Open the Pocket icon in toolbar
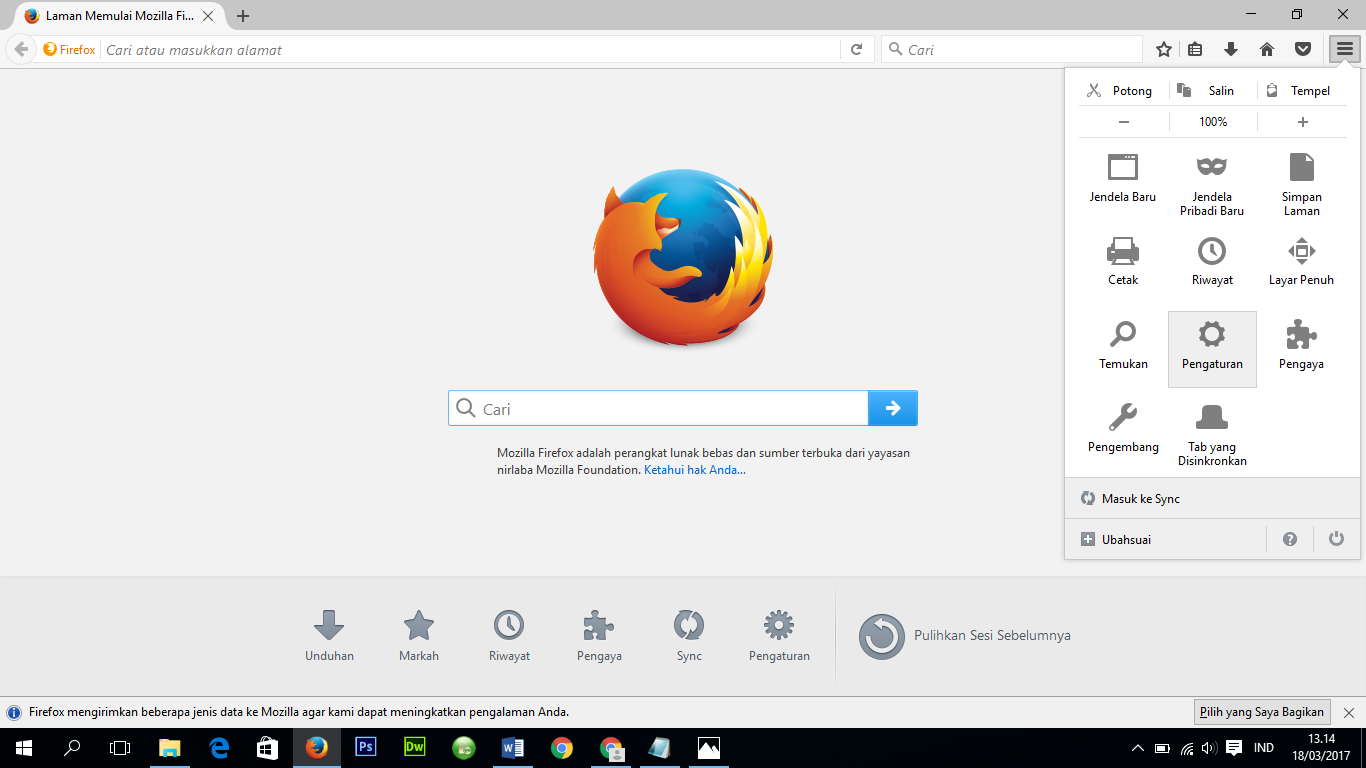Image resolution: width=1366 pixels, height=768 pixels. pos(1303,49)
